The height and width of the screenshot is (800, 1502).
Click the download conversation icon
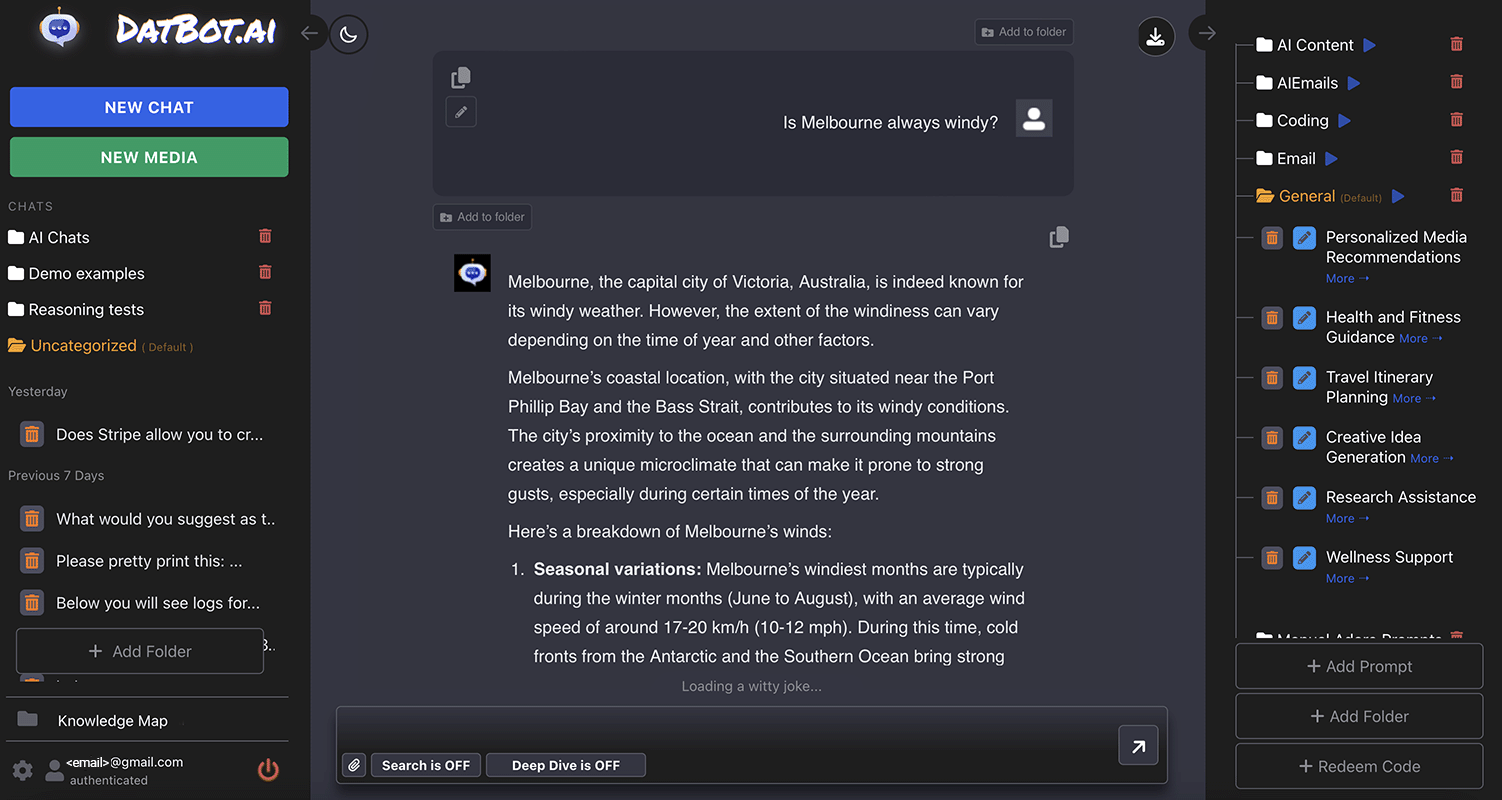click(1155, 37)
